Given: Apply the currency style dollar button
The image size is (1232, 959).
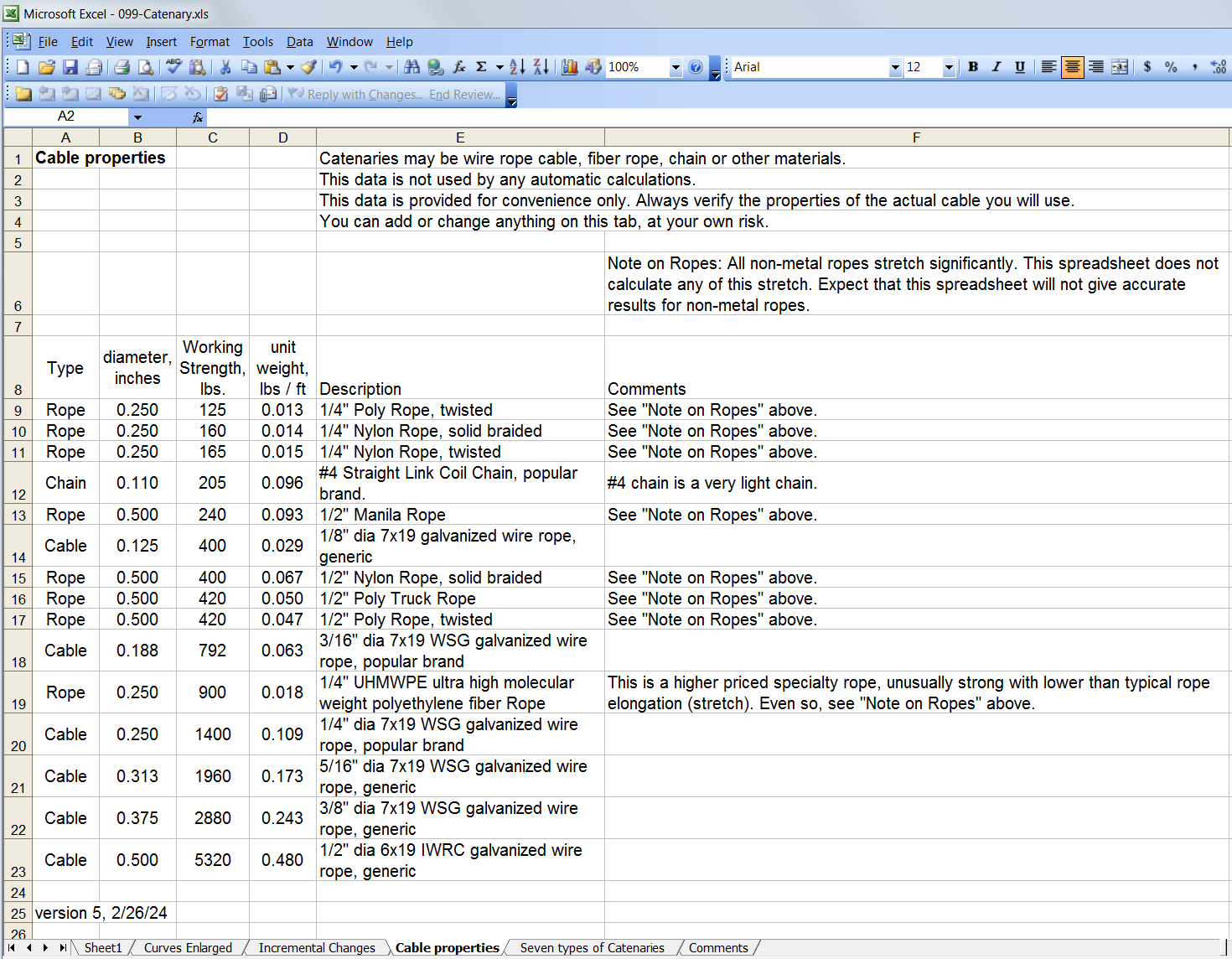Looking at the screenshot, I should click(x=1147, y=67).
